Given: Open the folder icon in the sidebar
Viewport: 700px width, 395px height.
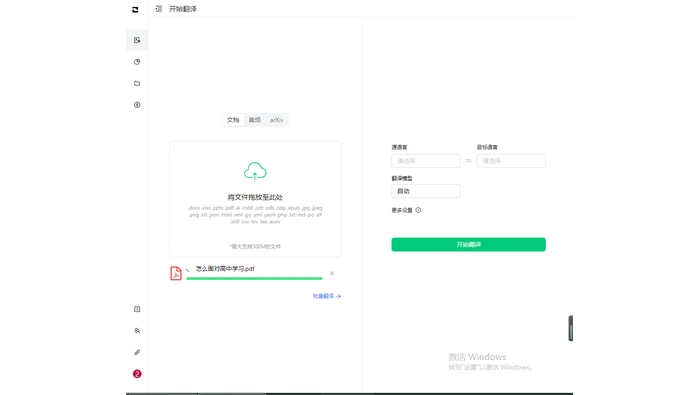Looking at the screenshot, I should click(137, 83).
